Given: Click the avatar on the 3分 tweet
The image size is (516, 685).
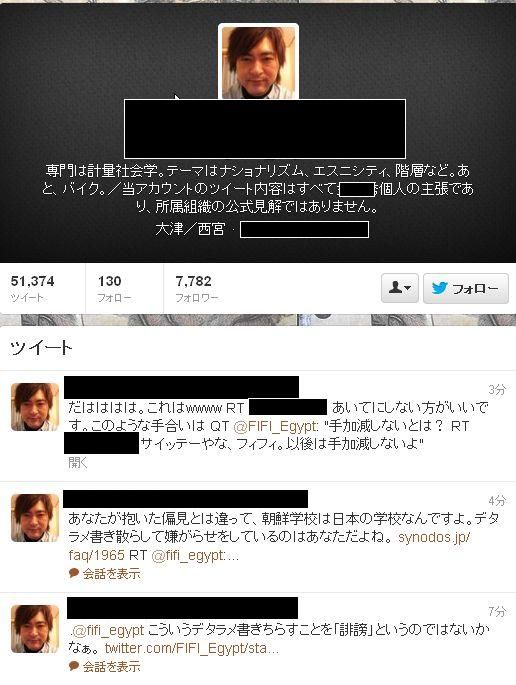Looking at the screenshot, I should pos(35,407).
